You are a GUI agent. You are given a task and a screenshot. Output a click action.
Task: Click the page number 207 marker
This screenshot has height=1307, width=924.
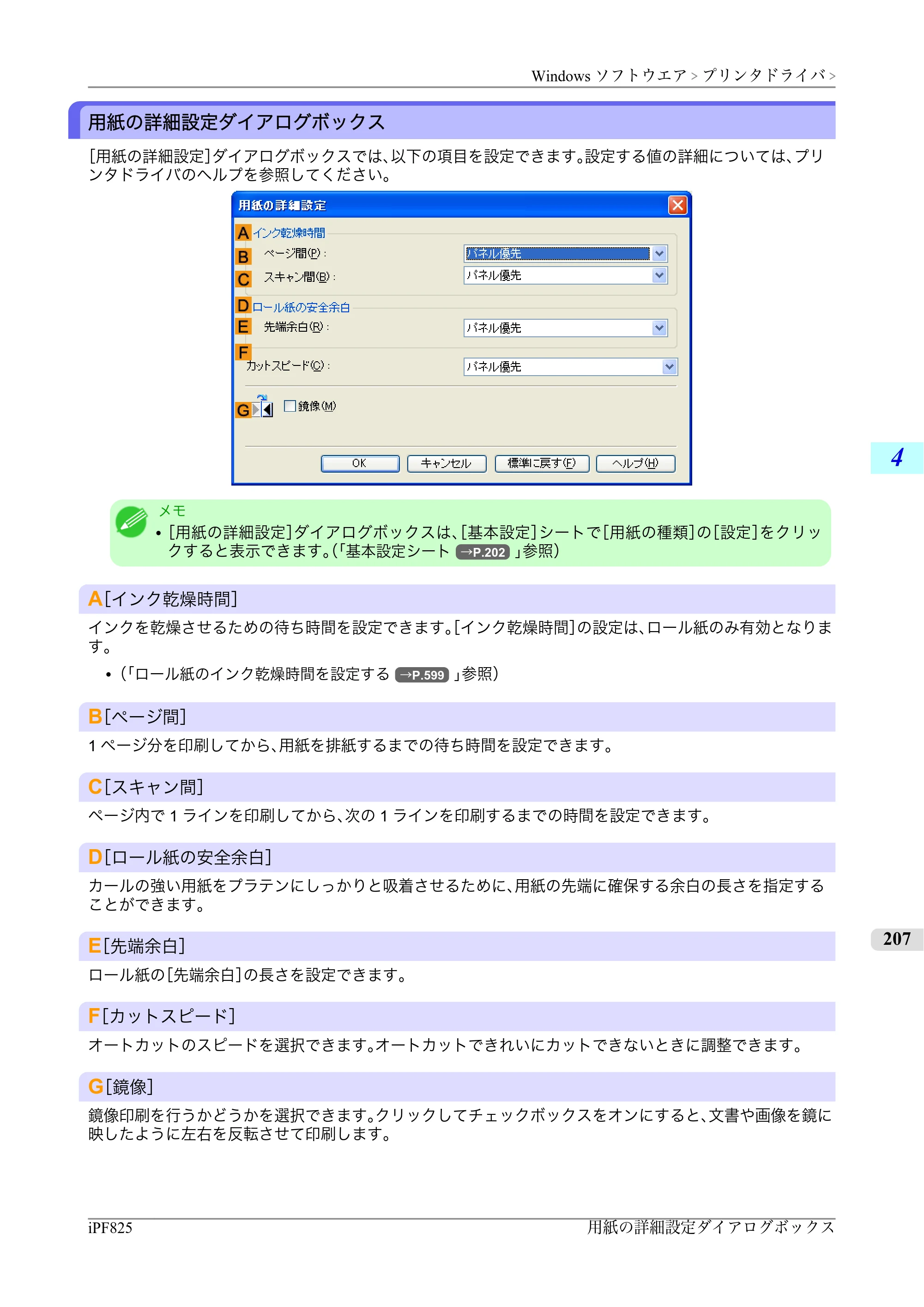pos(897,939)
